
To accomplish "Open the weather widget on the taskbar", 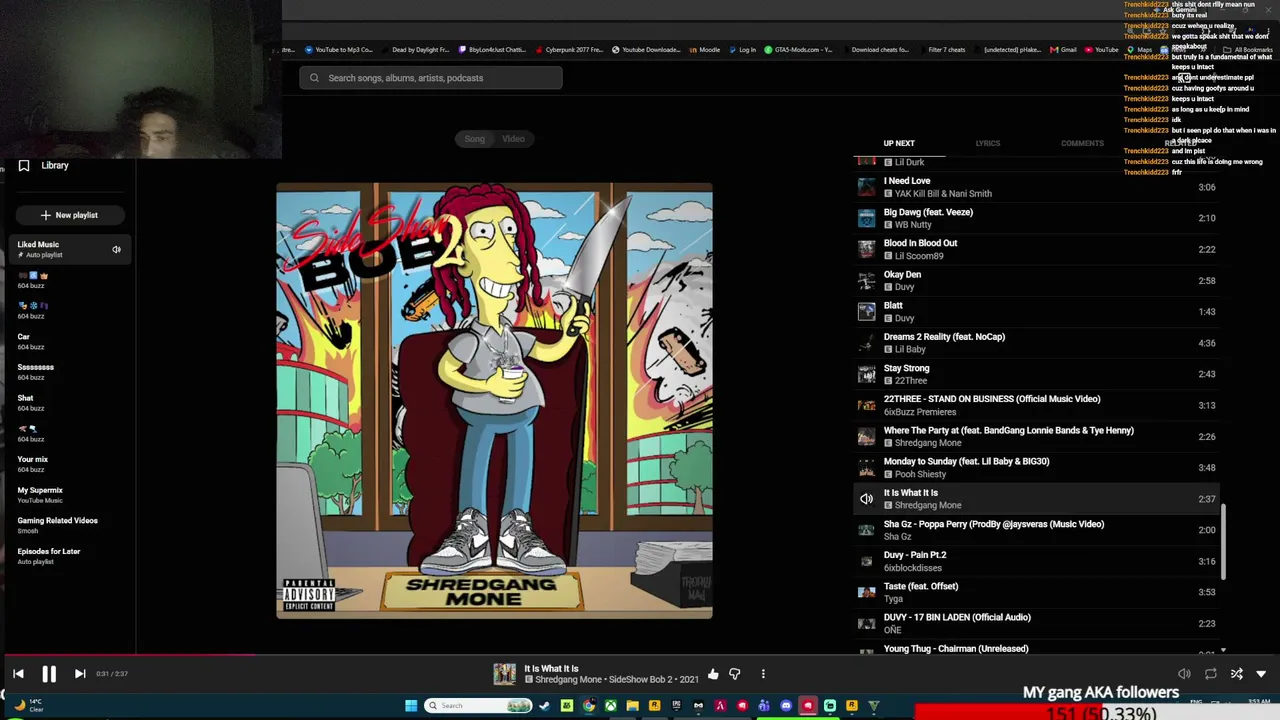I will [x=28, y=706].
